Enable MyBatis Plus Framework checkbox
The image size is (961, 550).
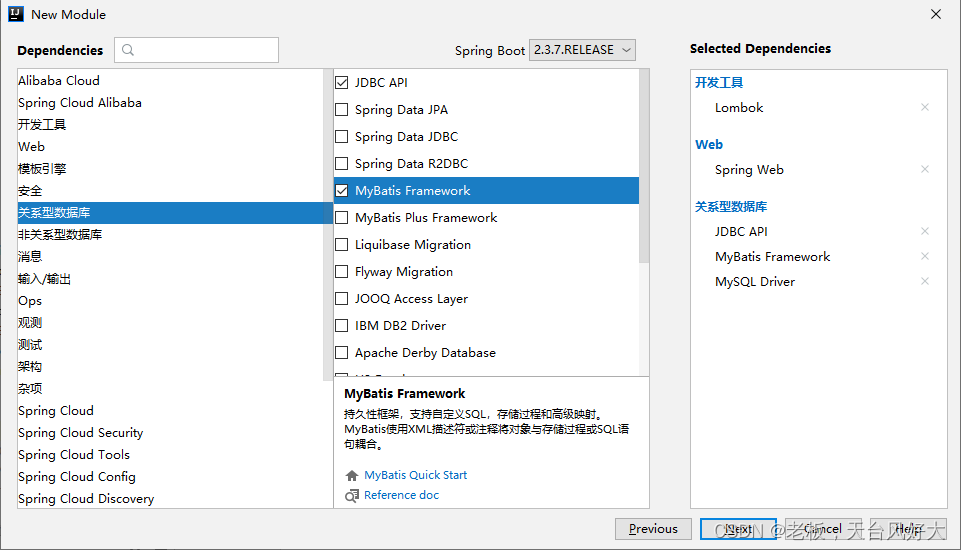(x=342, y=218)
